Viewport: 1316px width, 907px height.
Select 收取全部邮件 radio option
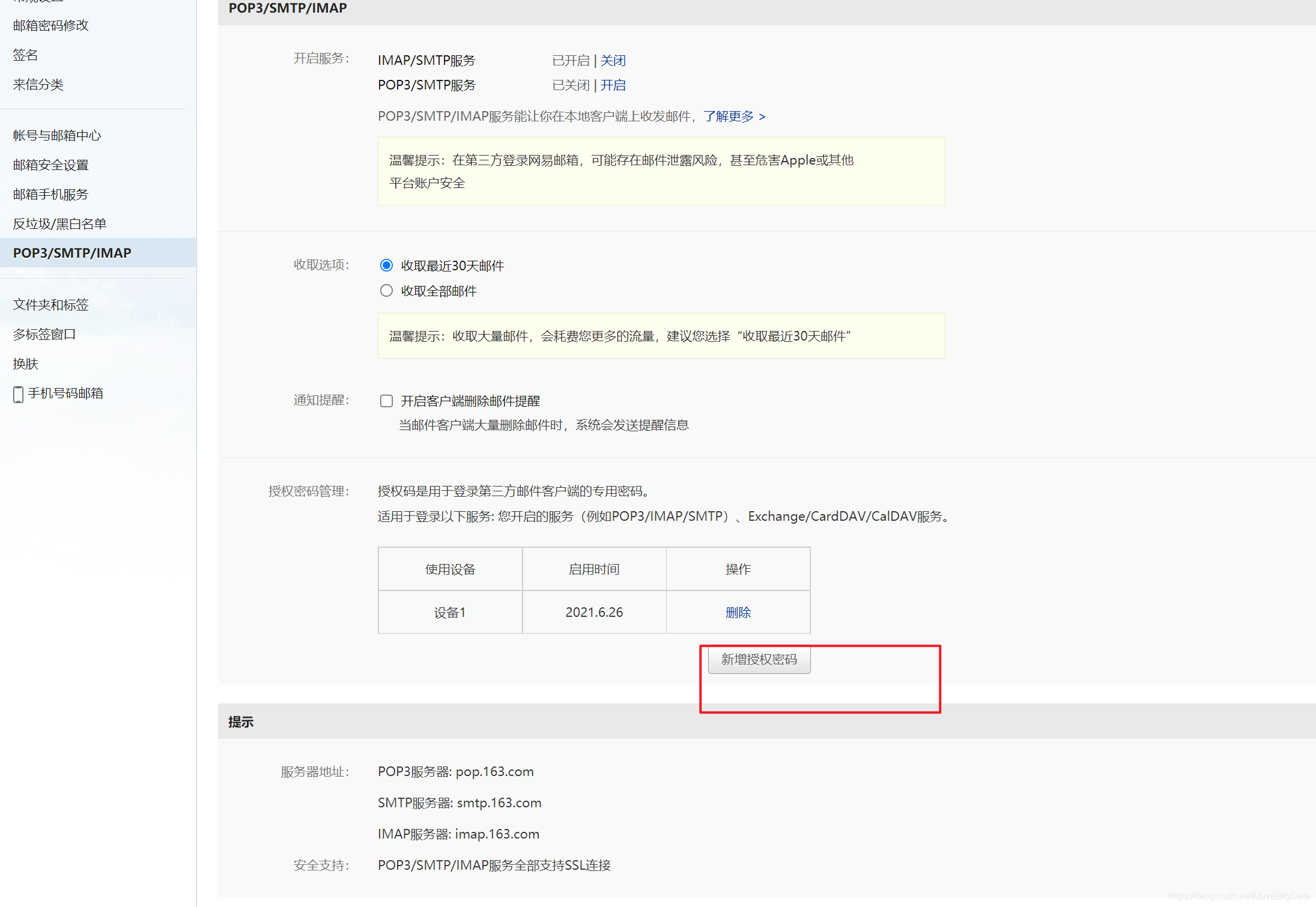pyautogui.click(x=386, y=290)
